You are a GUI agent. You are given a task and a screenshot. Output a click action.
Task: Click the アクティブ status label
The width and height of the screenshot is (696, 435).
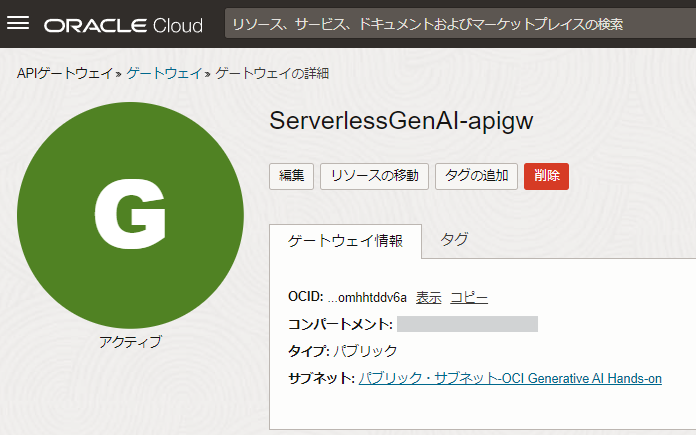130,342
